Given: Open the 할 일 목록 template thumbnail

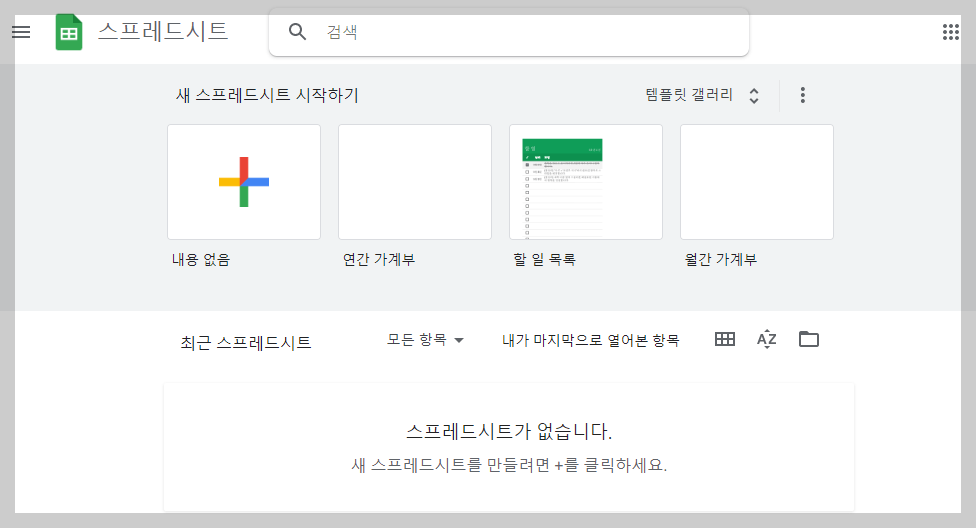Looking at the screenshot, I should [586, 182].
